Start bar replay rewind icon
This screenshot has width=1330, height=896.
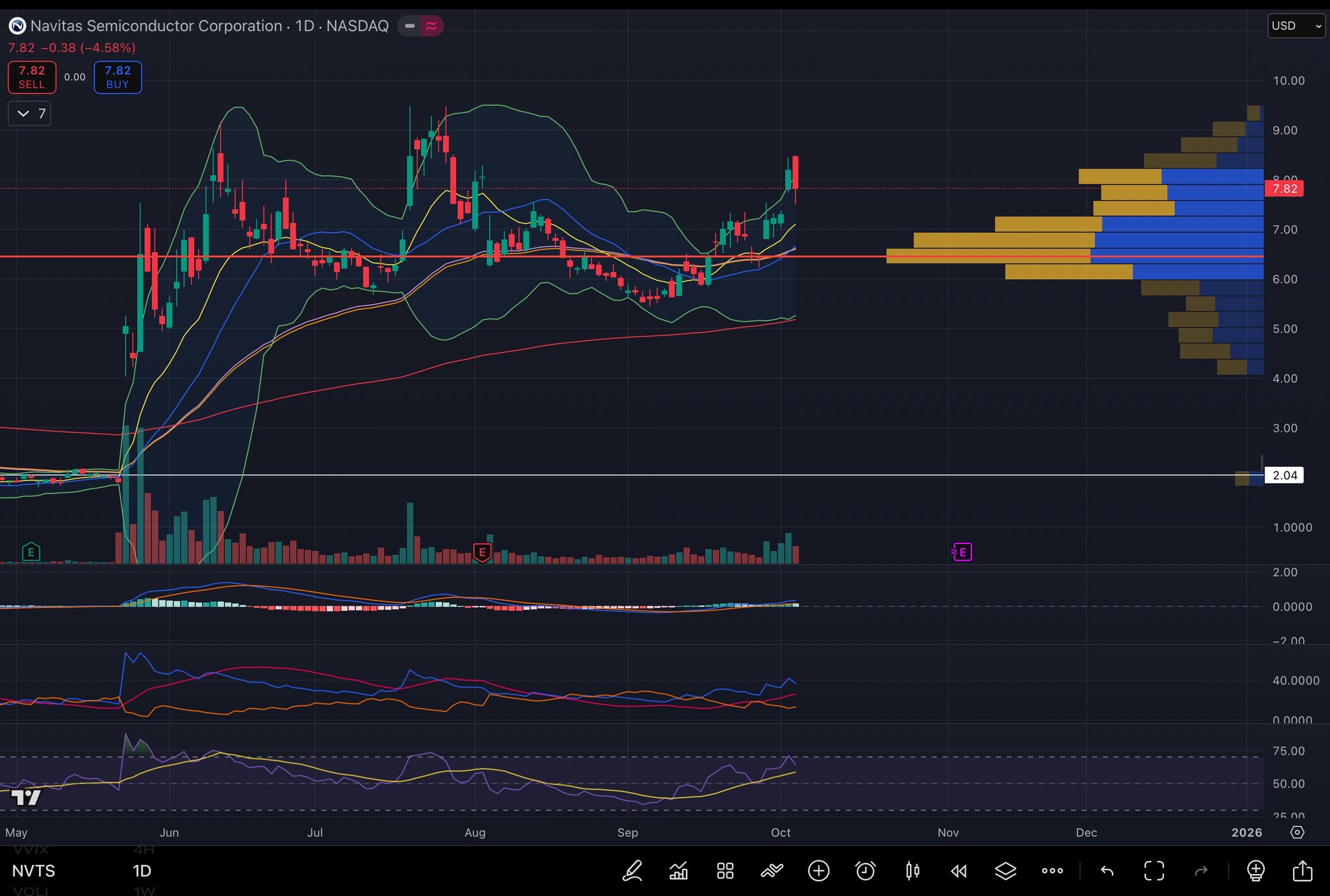coord(959,871)
